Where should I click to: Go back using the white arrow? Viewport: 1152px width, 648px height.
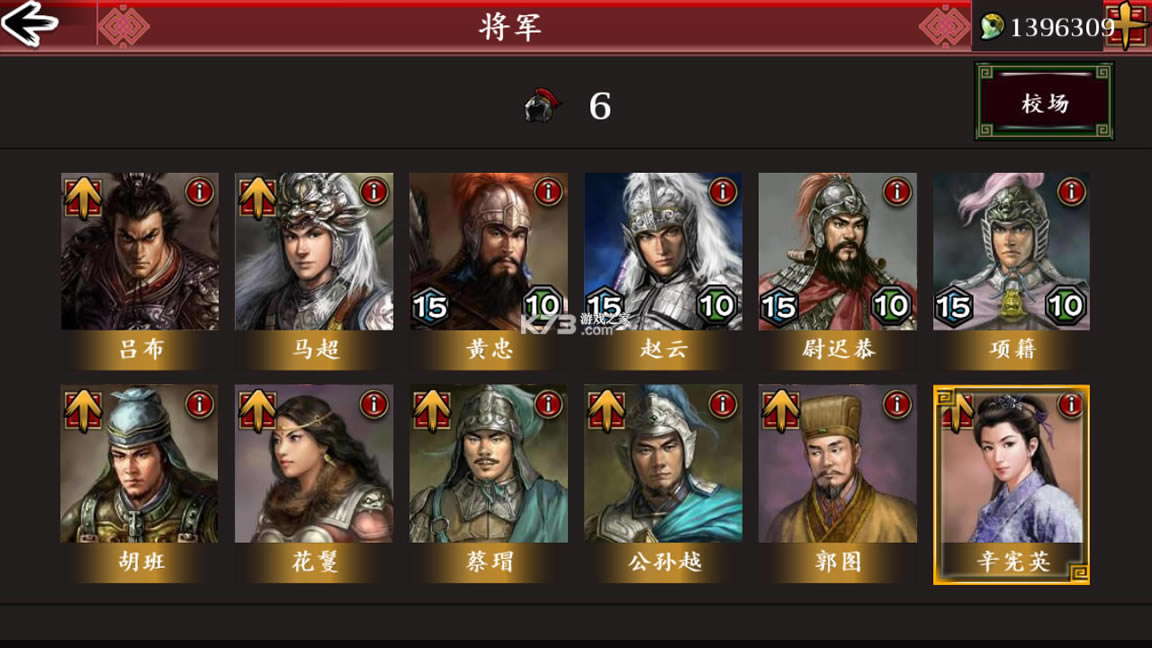coord(29,24)
